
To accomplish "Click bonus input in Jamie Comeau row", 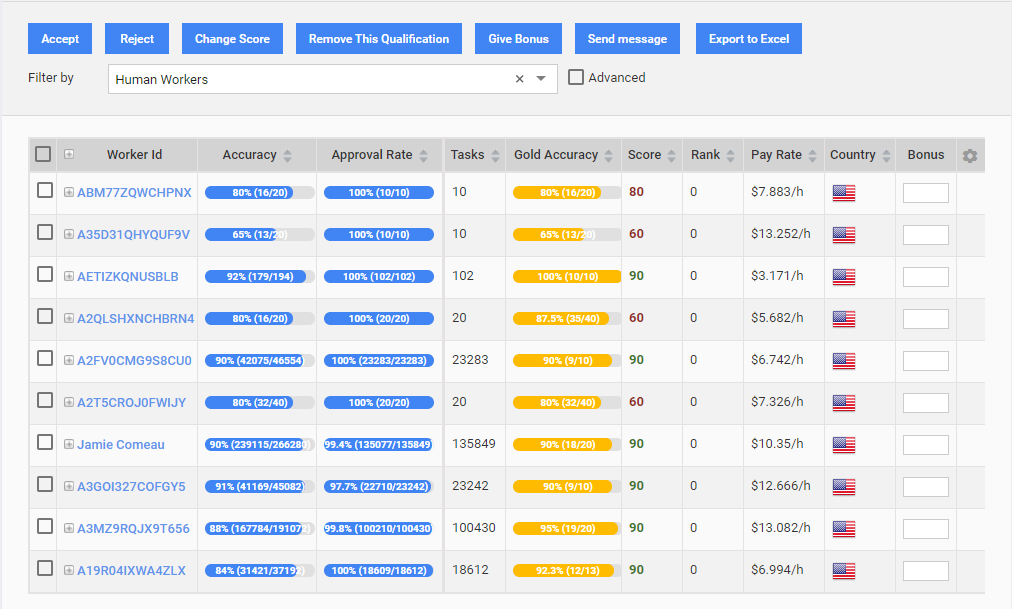I will tap(926, 444).
